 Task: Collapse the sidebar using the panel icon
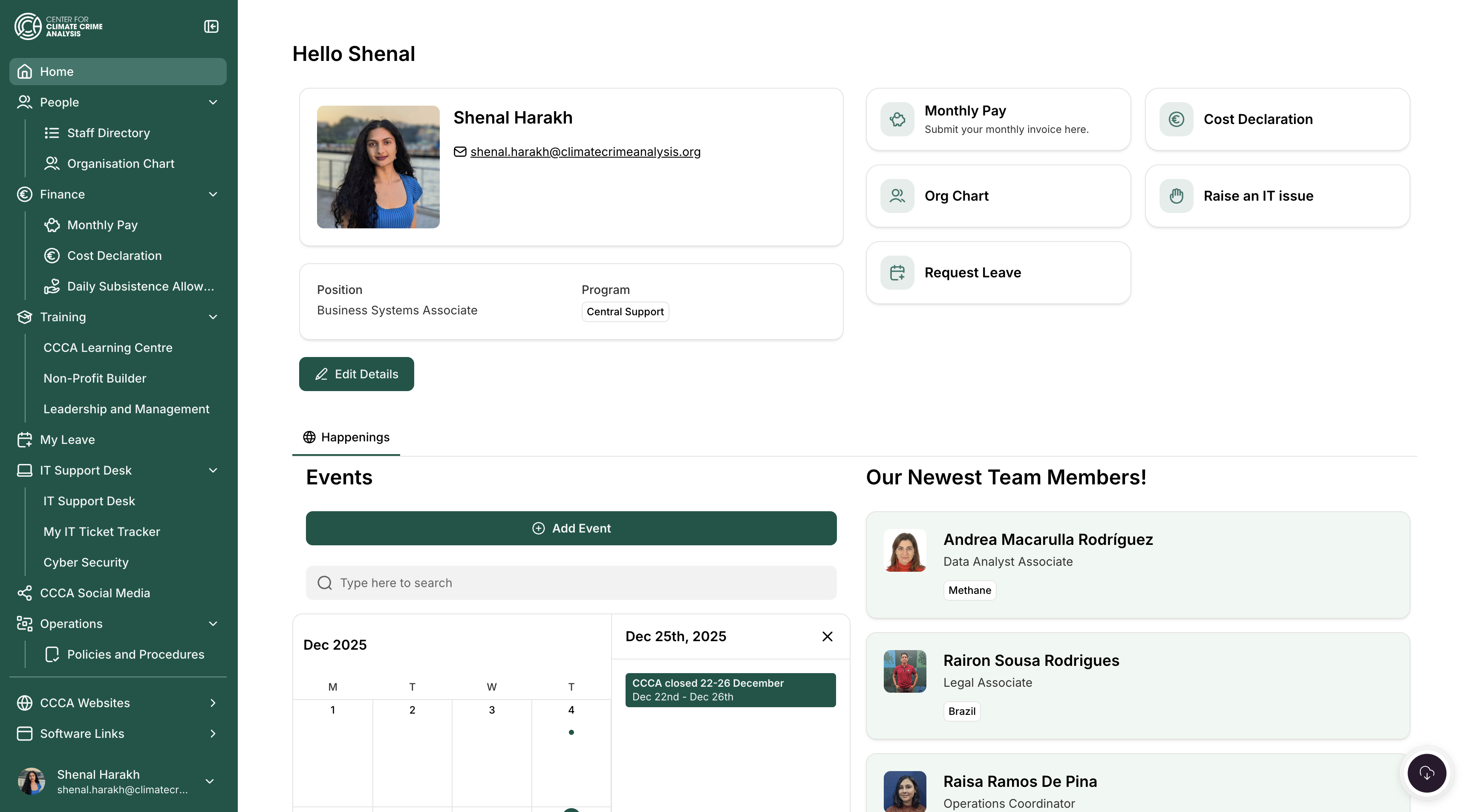click(211, 26)
